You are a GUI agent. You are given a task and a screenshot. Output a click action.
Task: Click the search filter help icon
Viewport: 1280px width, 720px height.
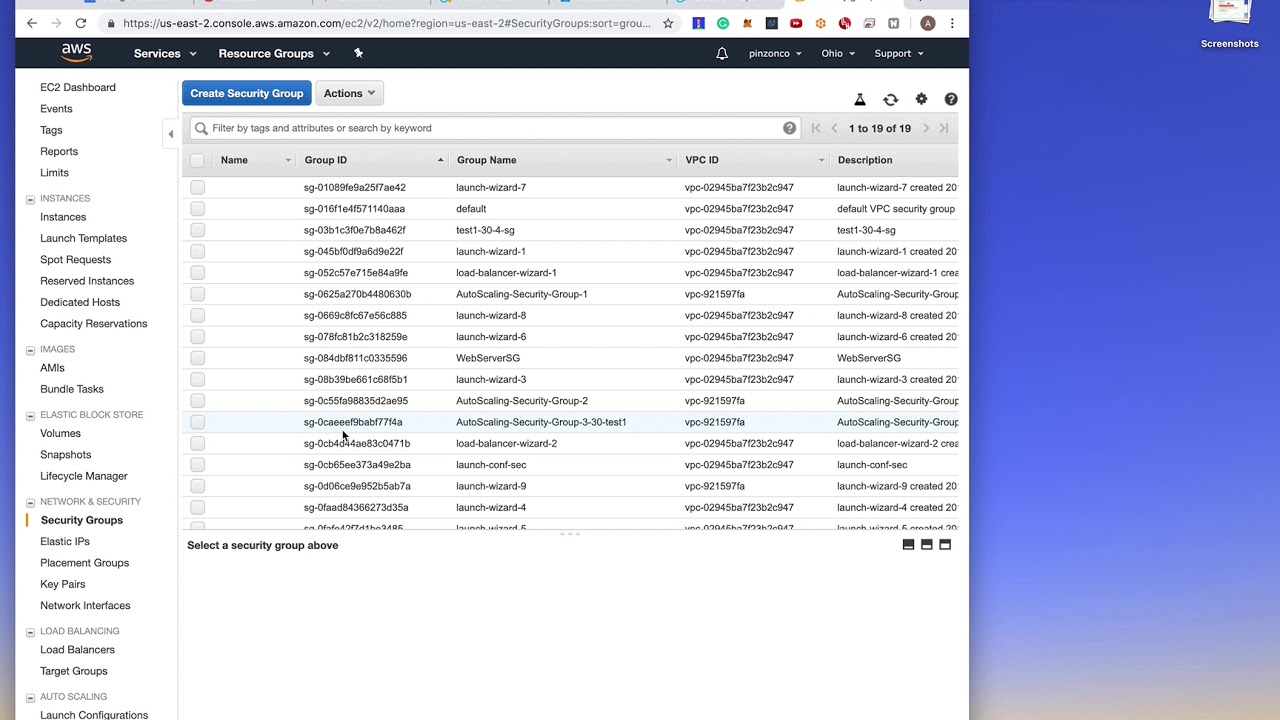coord(789,128)
